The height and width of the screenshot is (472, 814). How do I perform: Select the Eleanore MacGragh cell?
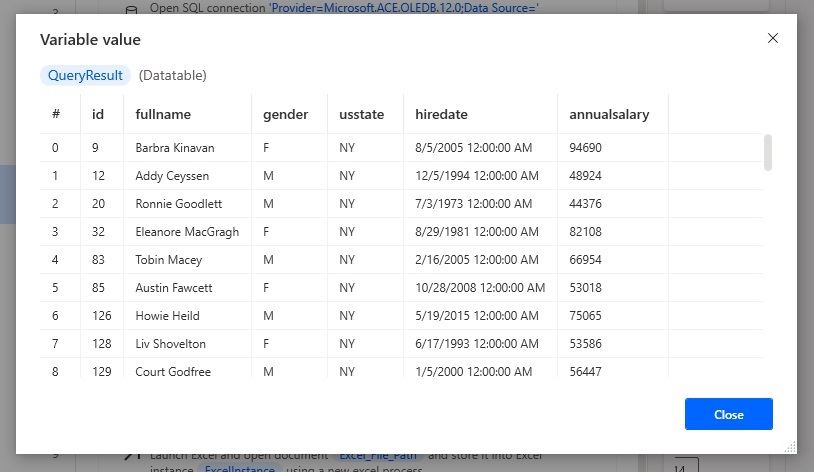(187, 232)
